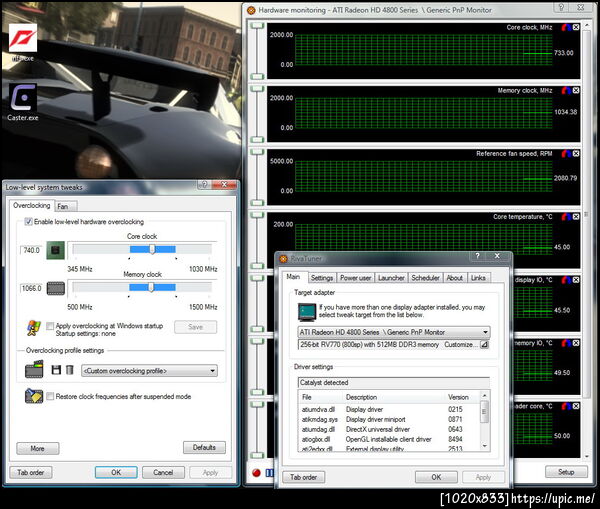
Task: Click the Windows startup flag icon
Action: (34, 328)
